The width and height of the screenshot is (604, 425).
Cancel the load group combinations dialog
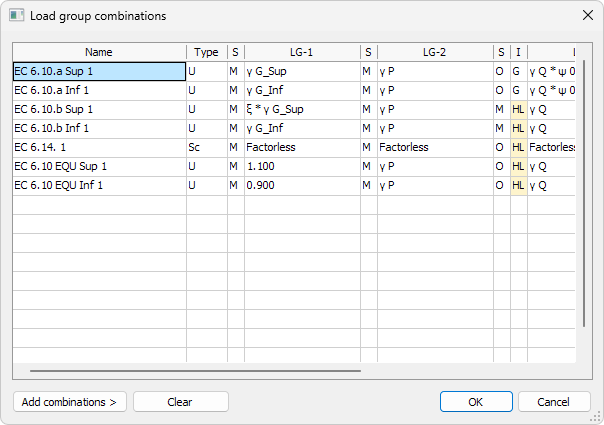coord(554,402)
